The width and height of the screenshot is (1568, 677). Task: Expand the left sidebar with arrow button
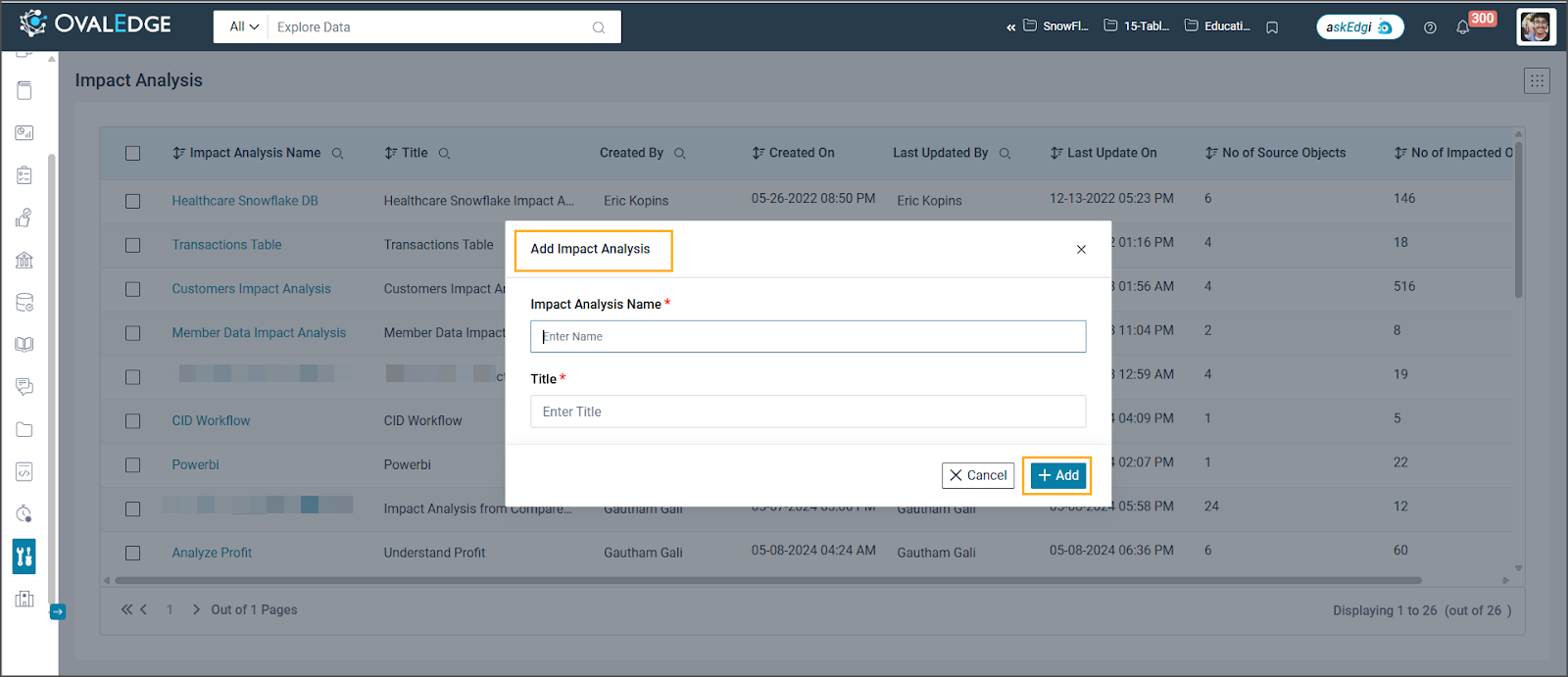[x=58, y=611]
